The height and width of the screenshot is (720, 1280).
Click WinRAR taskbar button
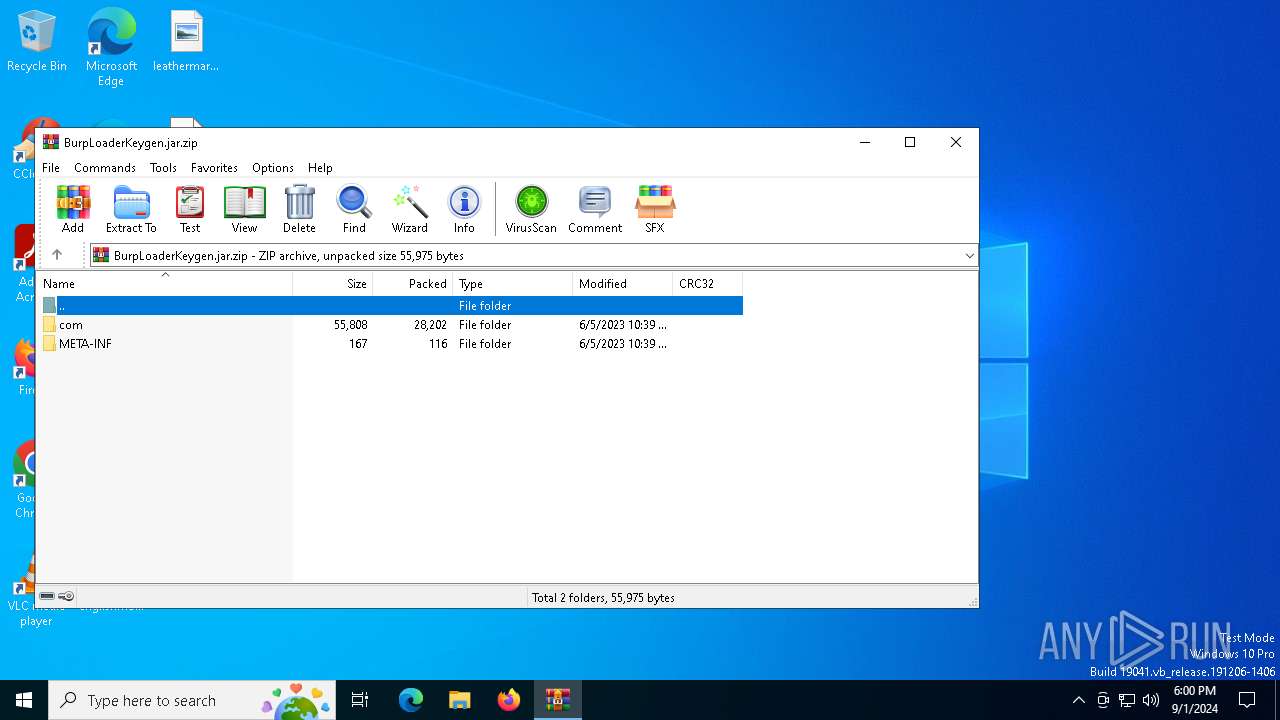point(557,700)
